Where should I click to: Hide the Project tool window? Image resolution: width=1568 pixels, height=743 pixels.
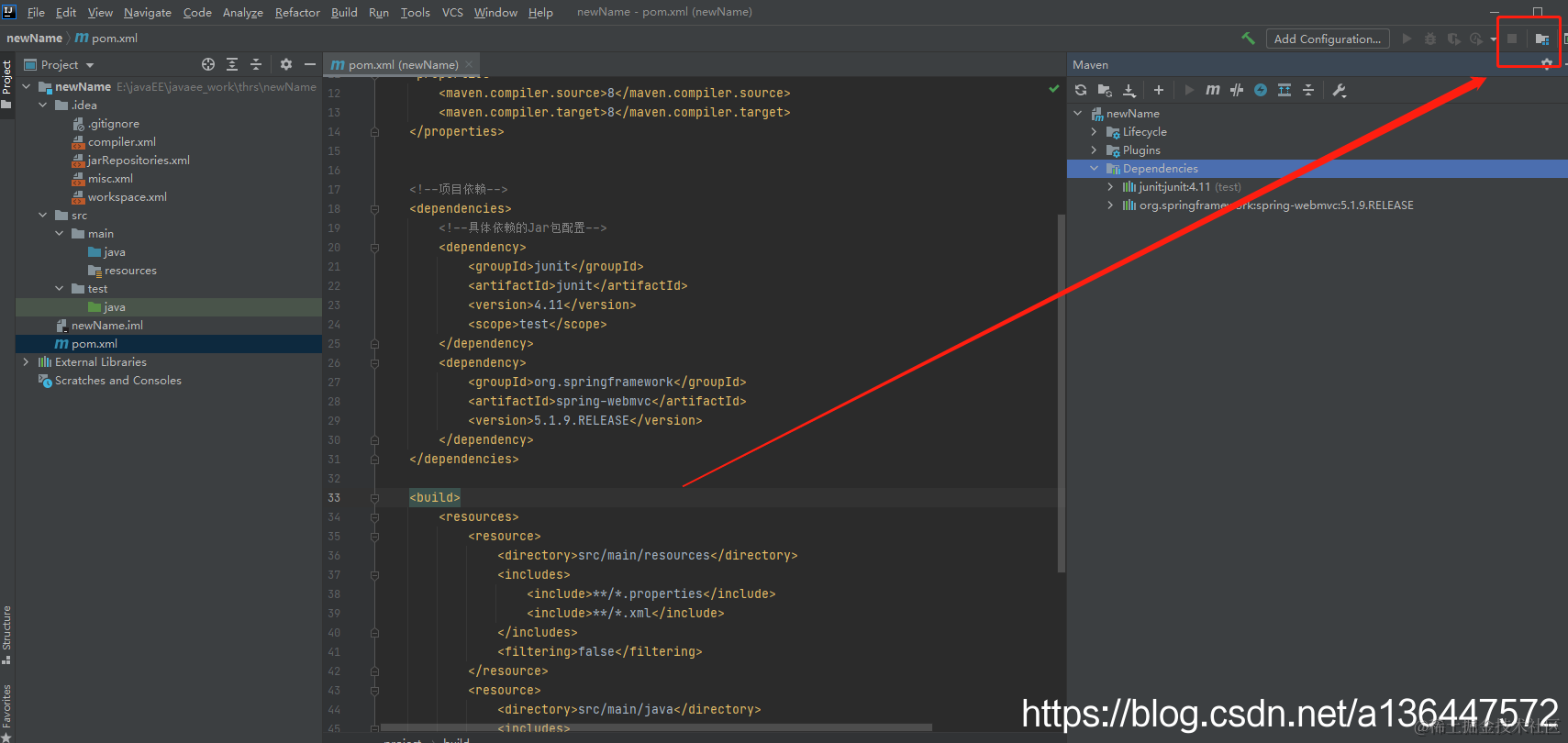coord(310,64)
